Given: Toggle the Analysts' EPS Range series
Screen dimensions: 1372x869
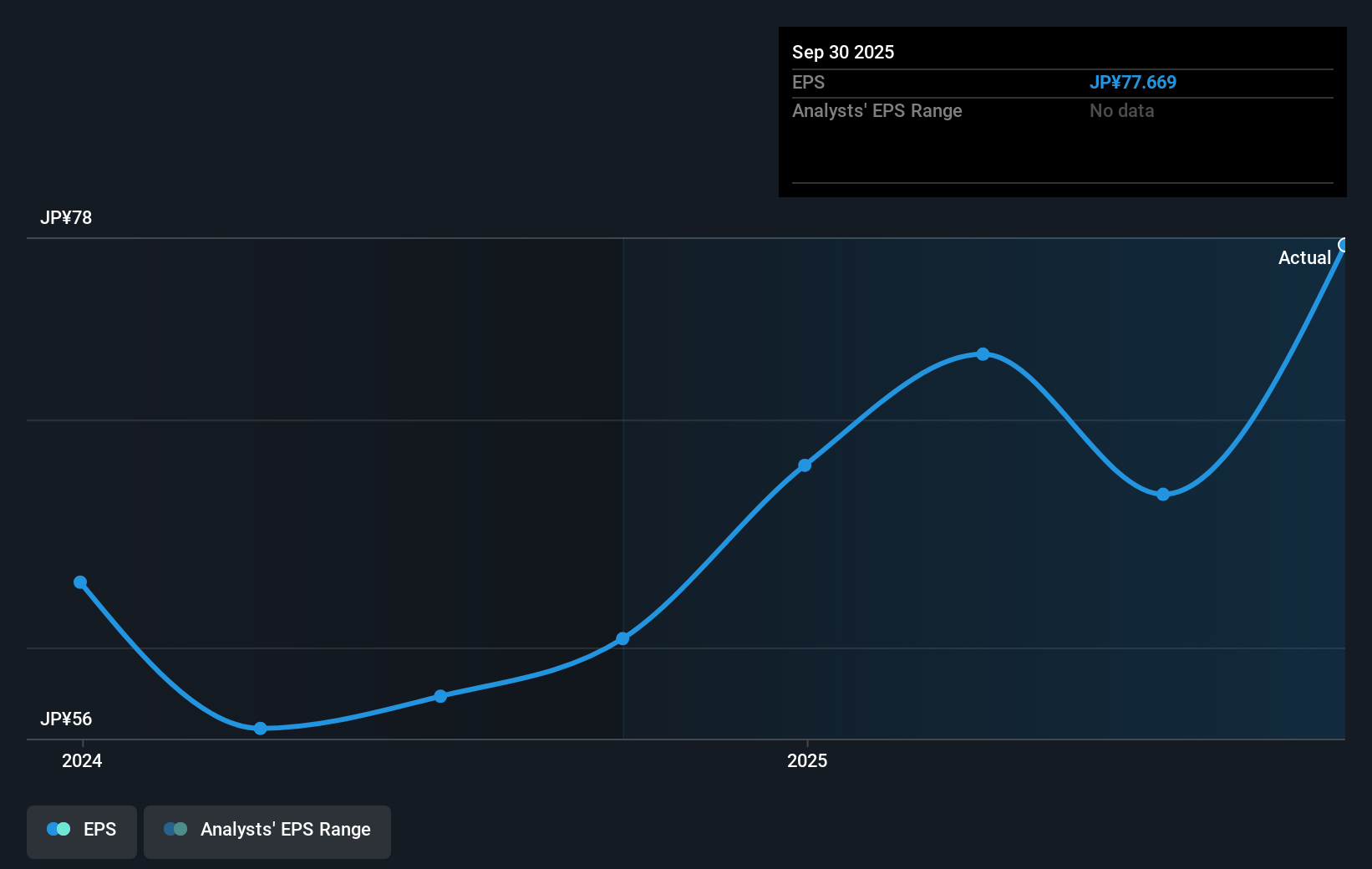Looking at the screenshot, I should pos(267,831).
